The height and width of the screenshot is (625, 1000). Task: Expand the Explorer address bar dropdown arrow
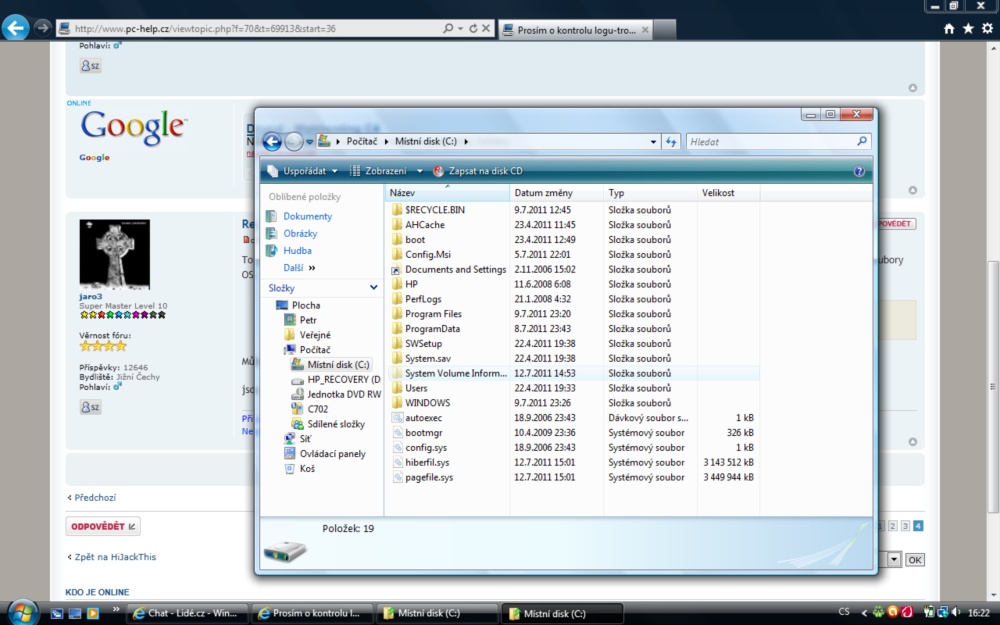click(x=653, y=142)
